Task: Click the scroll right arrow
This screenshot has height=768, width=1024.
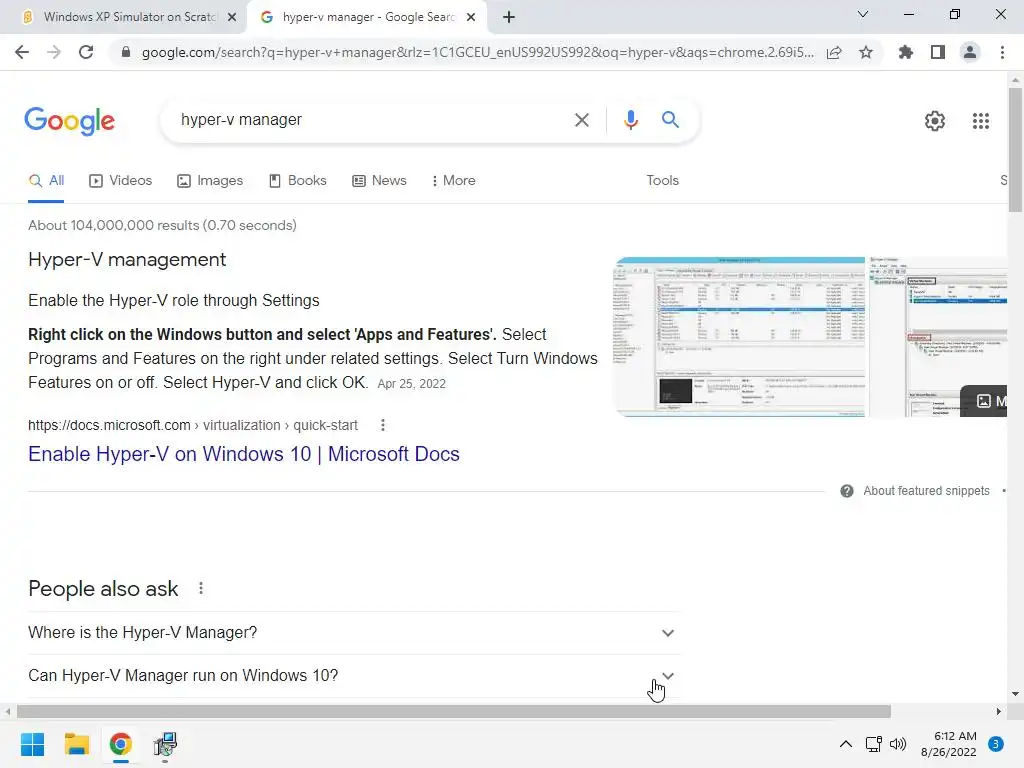Action: point(999,711)
